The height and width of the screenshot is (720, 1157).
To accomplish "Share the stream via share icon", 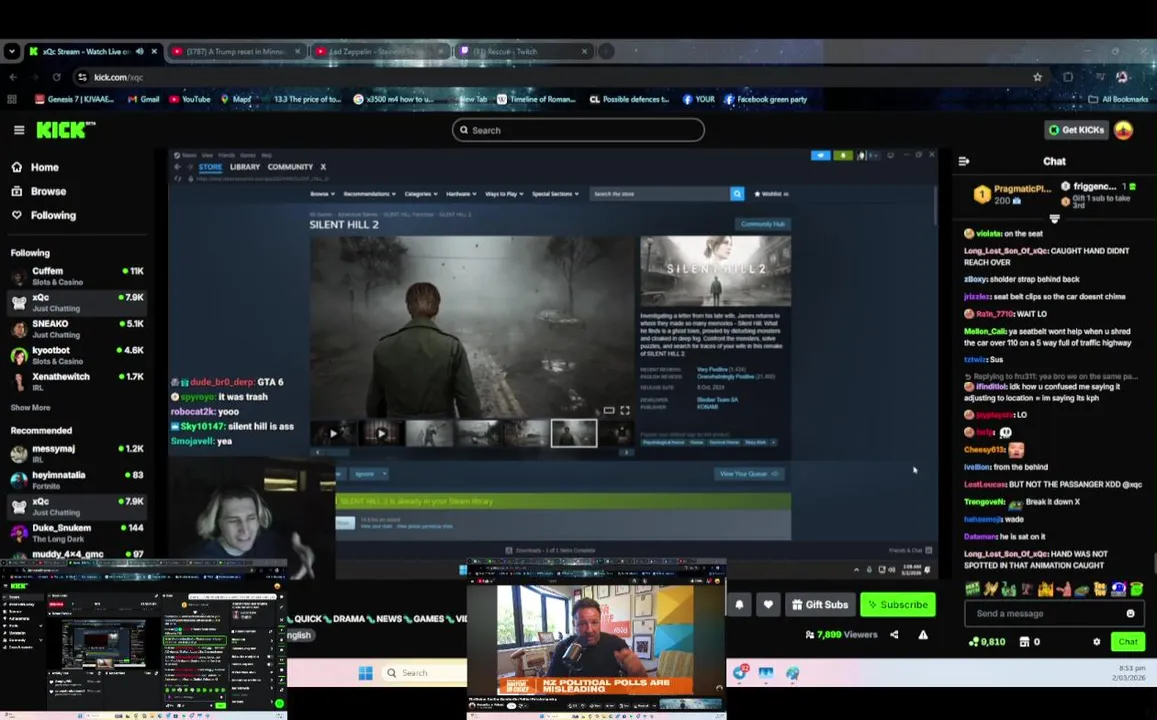I will click(894, 634).
